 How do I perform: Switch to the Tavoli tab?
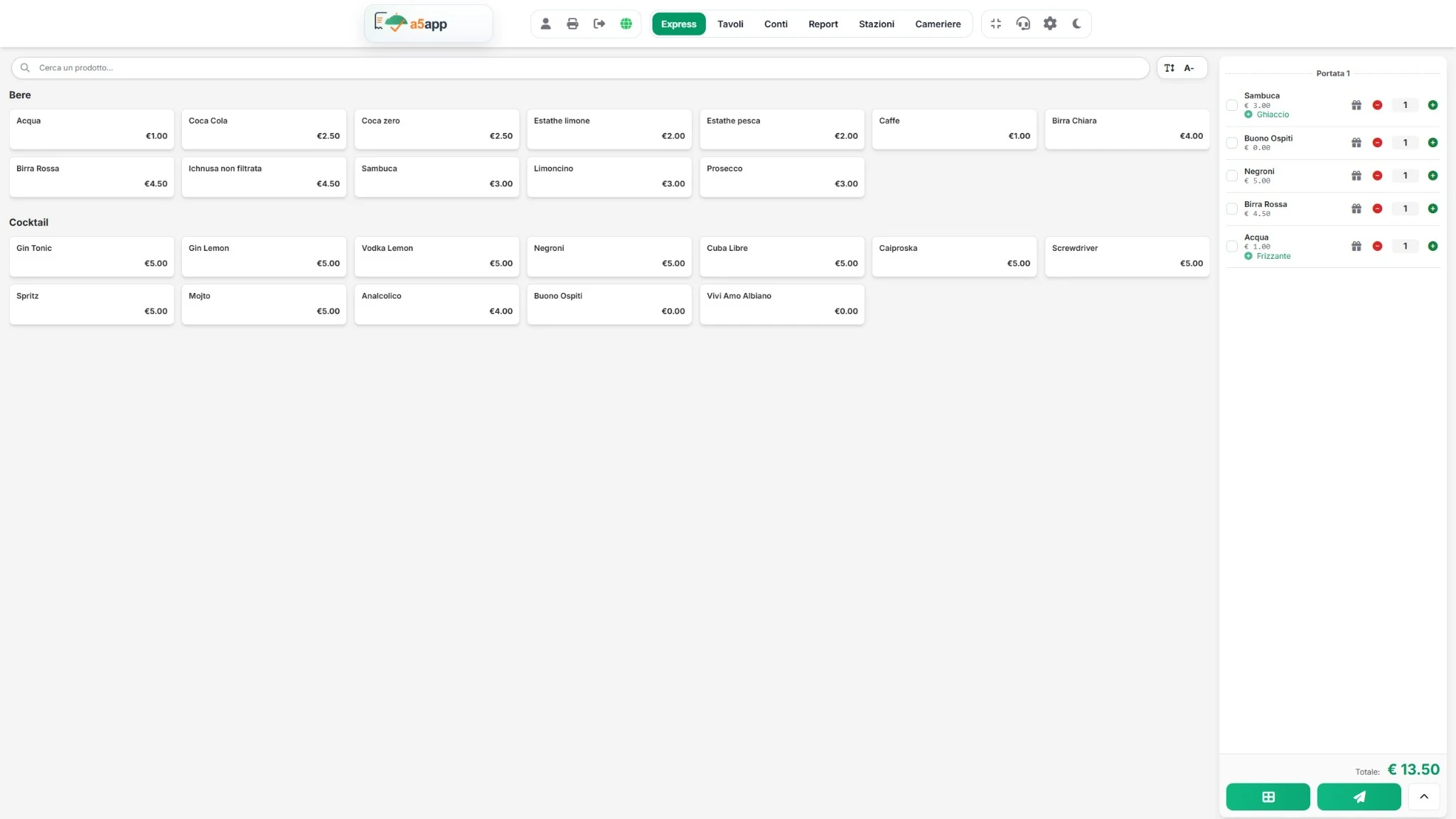pyautogui.click(x=730, y=23)
